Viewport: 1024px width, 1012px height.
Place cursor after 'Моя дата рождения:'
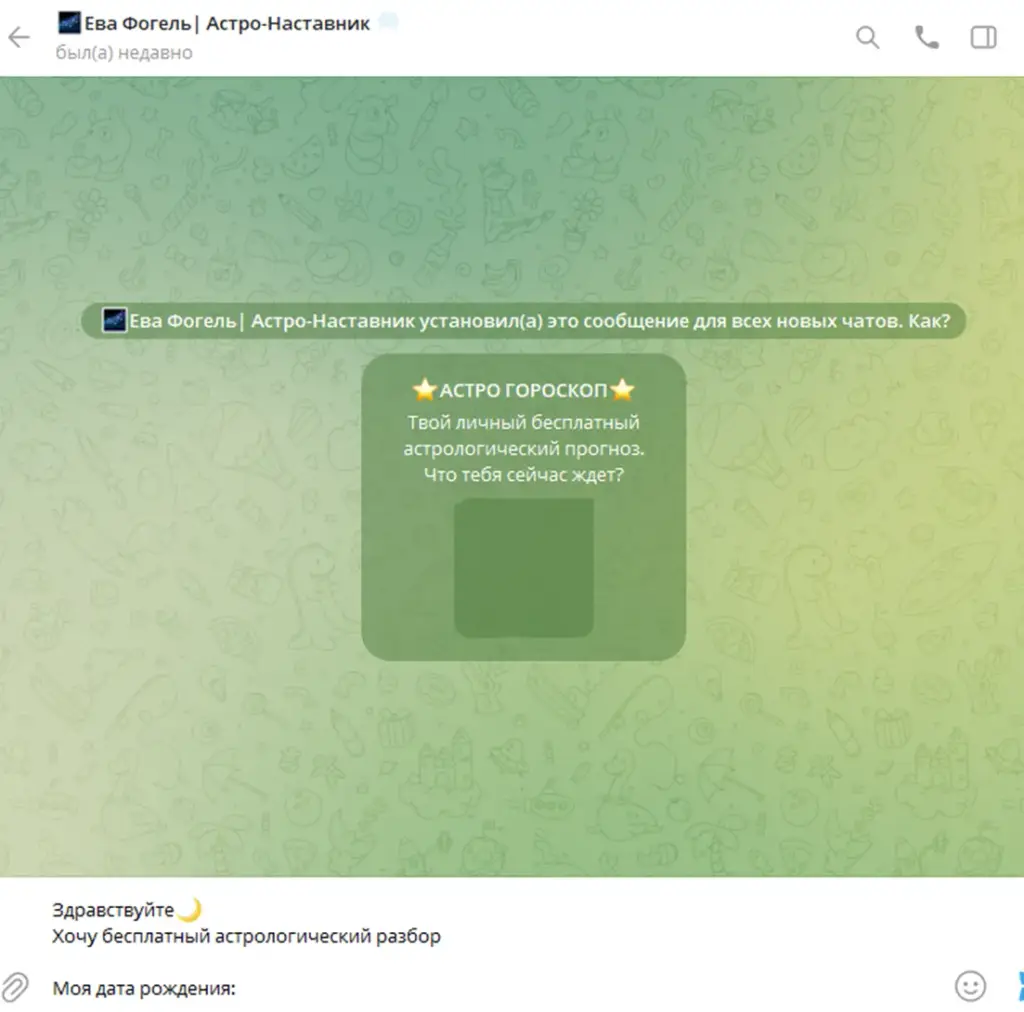(x=238, y=988)
